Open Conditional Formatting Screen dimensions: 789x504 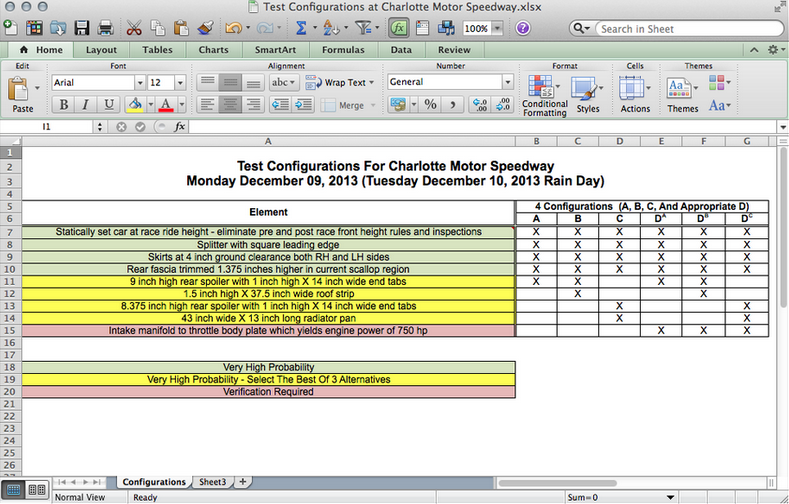point(544,96)
